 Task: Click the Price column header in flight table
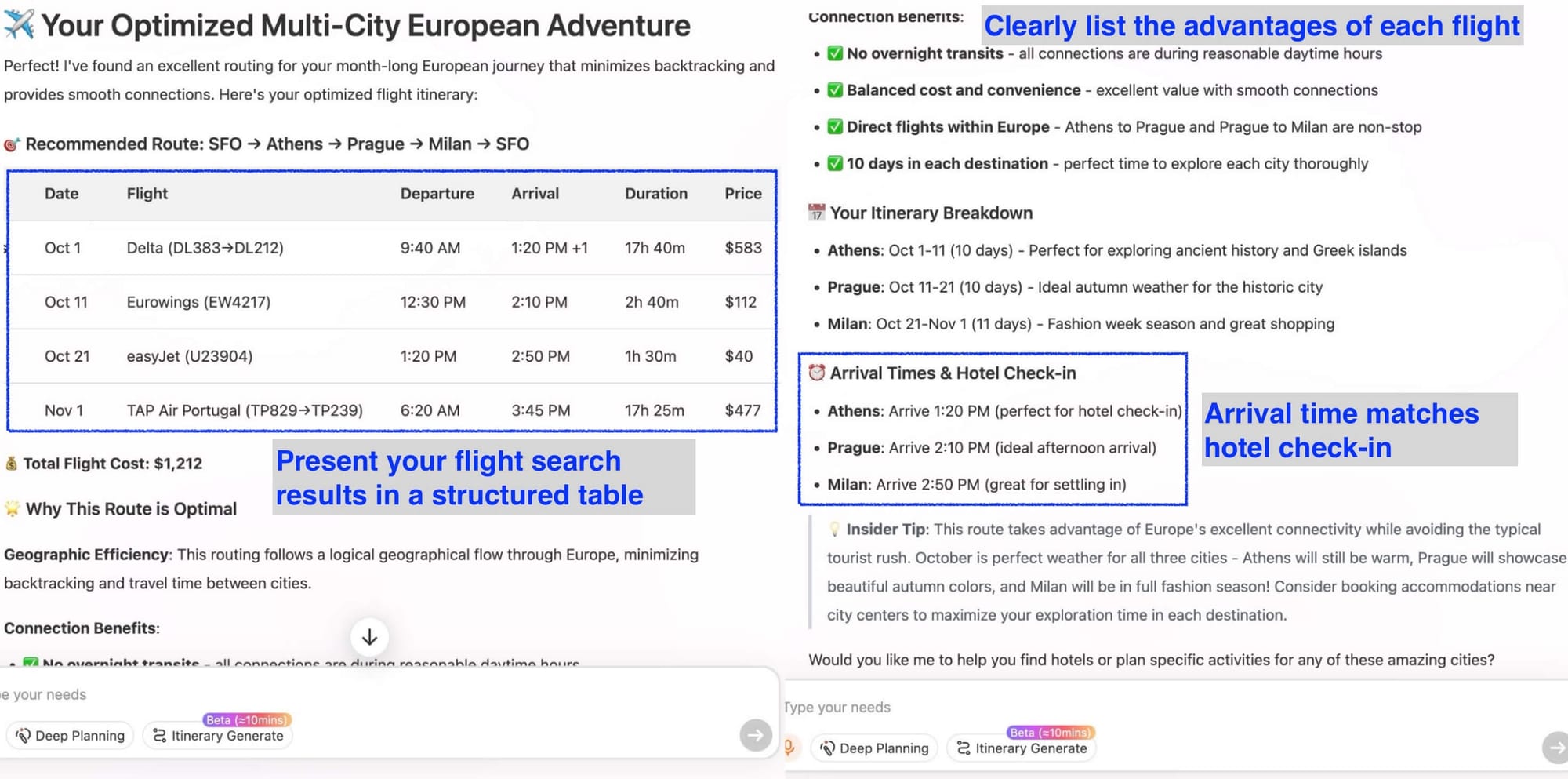742,194
